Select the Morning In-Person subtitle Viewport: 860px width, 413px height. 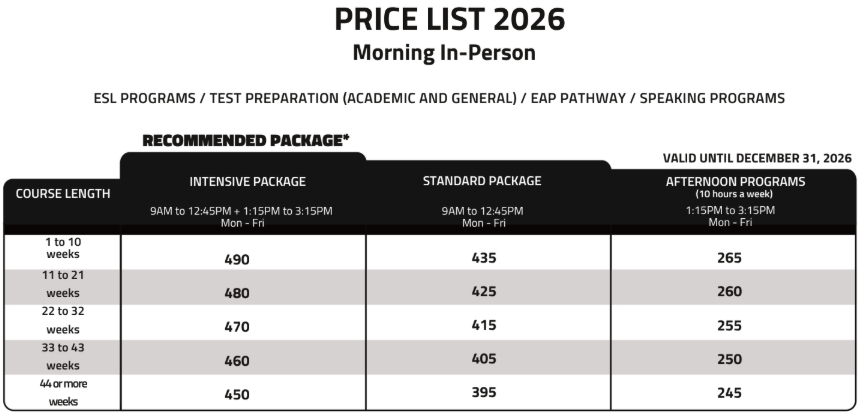tap(443, 53)
